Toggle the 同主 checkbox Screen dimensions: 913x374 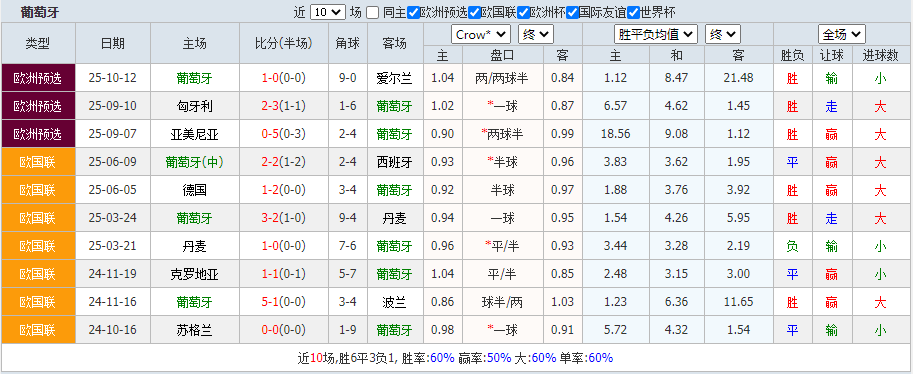[373, 12]
